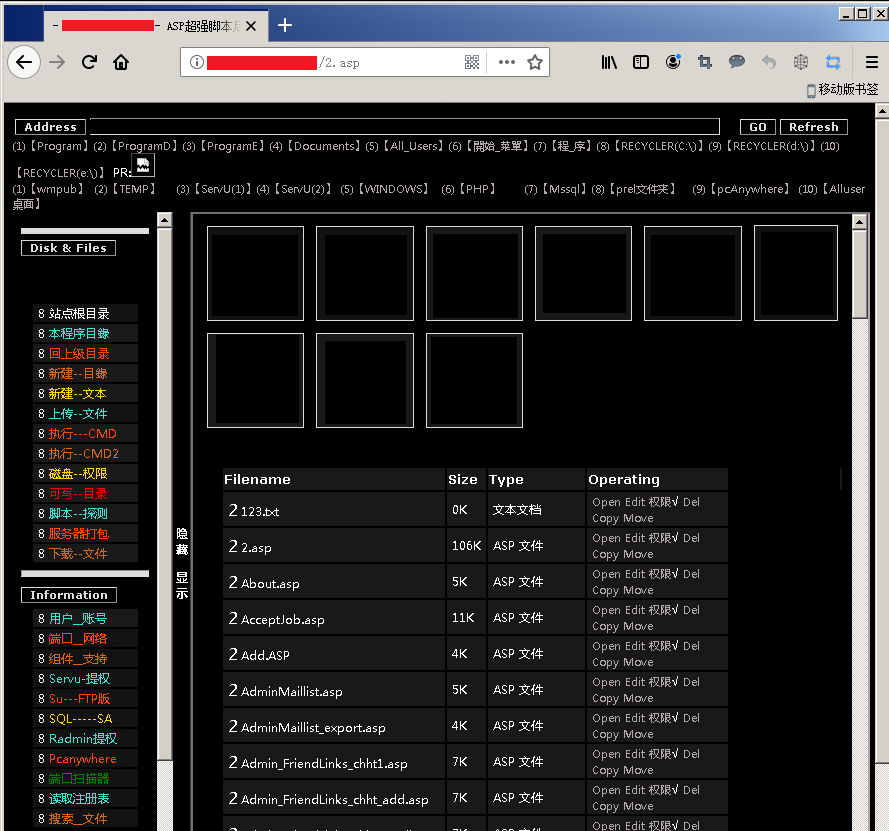
Task: Click the 隐藏 hide panel toggle
Action: click(182, 541)
